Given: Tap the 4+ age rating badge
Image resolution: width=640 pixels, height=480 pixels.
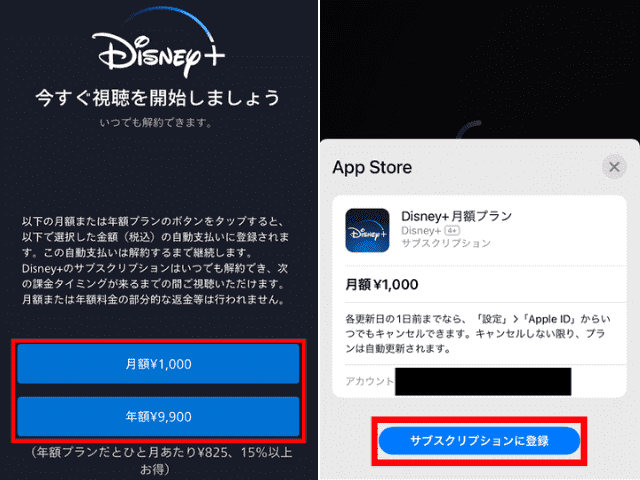Looking at the screenshot, I should pos(452,231).
